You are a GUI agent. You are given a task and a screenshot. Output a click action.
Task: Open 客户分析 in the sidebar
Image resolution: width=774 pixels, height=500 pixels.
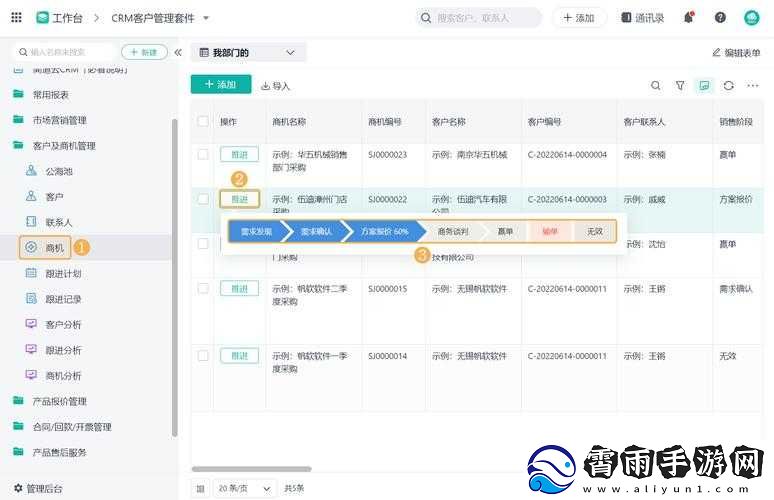click(x=63, y=325)
